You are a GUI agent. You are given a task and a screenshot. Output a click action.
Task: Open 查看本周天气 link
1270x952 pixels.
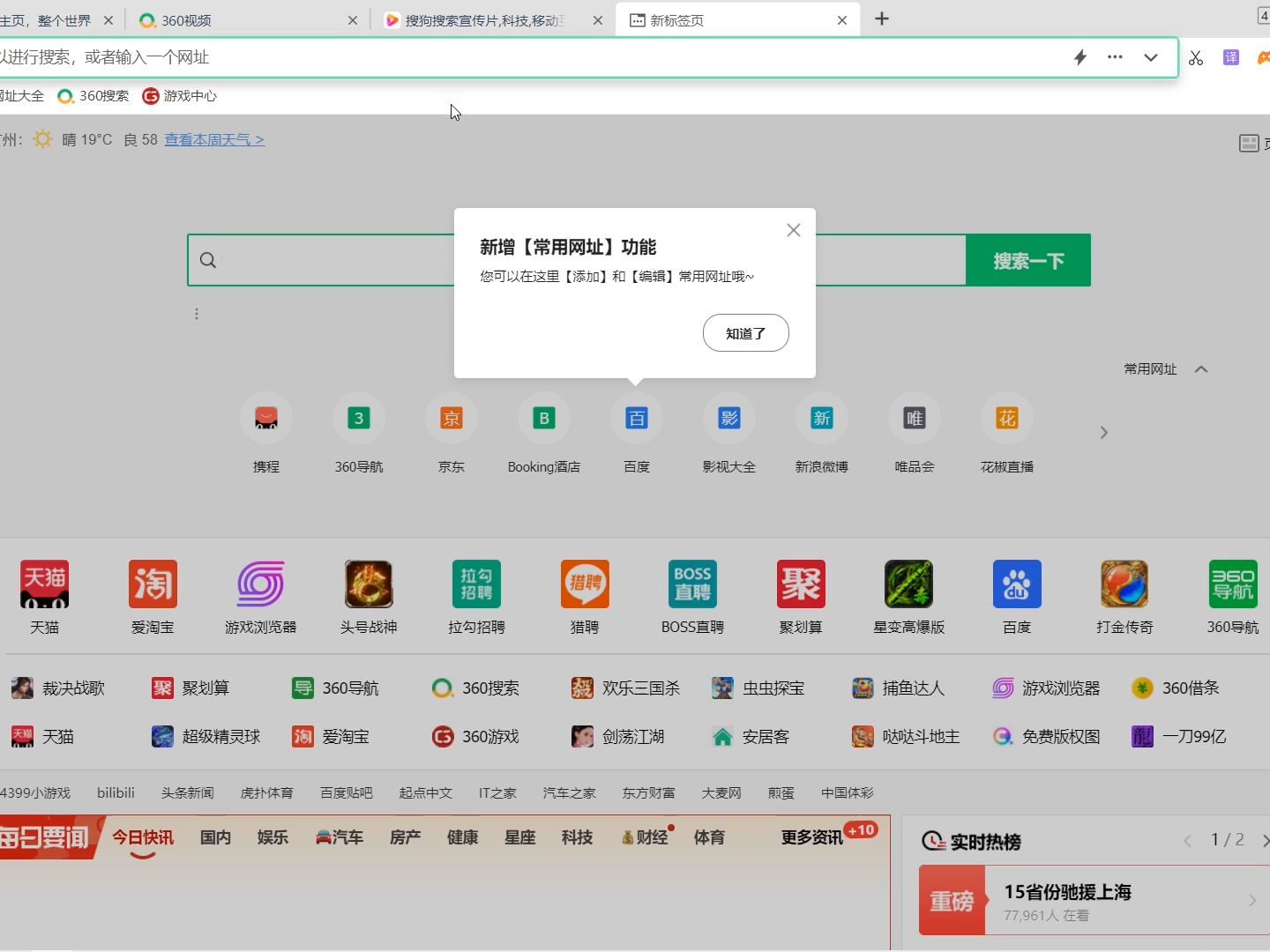click(214, 139)
